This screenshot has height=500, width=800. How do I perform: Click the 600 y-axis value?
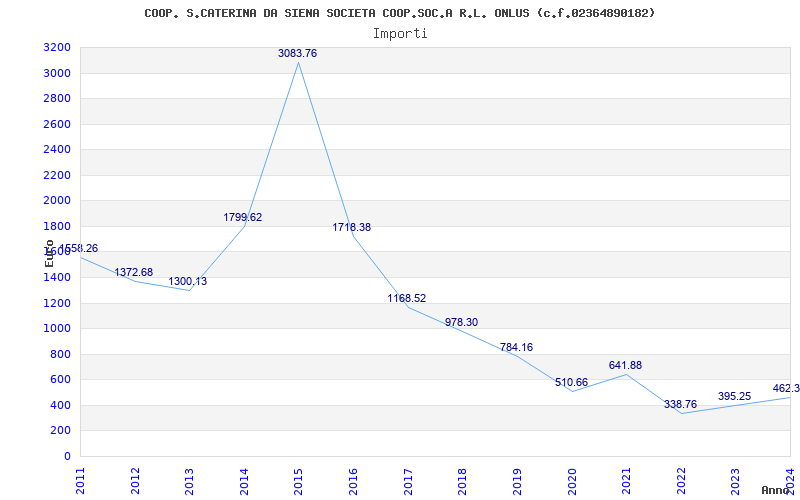[61, 380]
